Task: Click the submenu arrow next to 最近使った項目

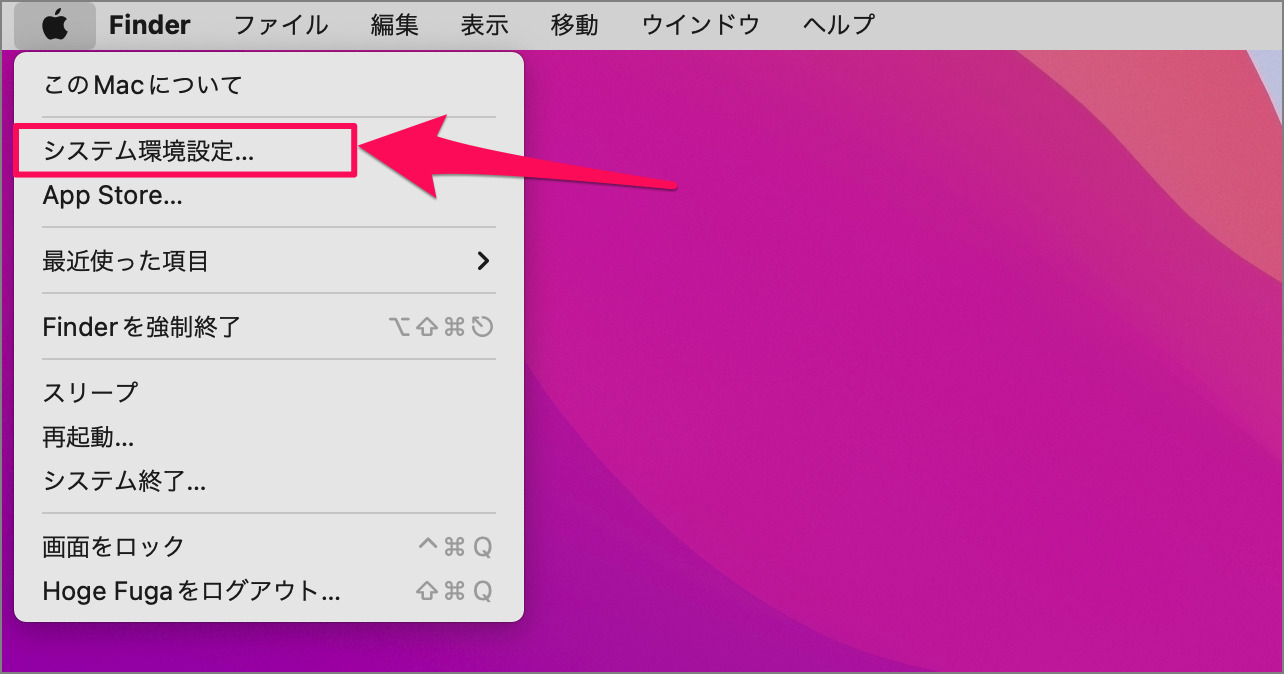Action: coord(483,261)
